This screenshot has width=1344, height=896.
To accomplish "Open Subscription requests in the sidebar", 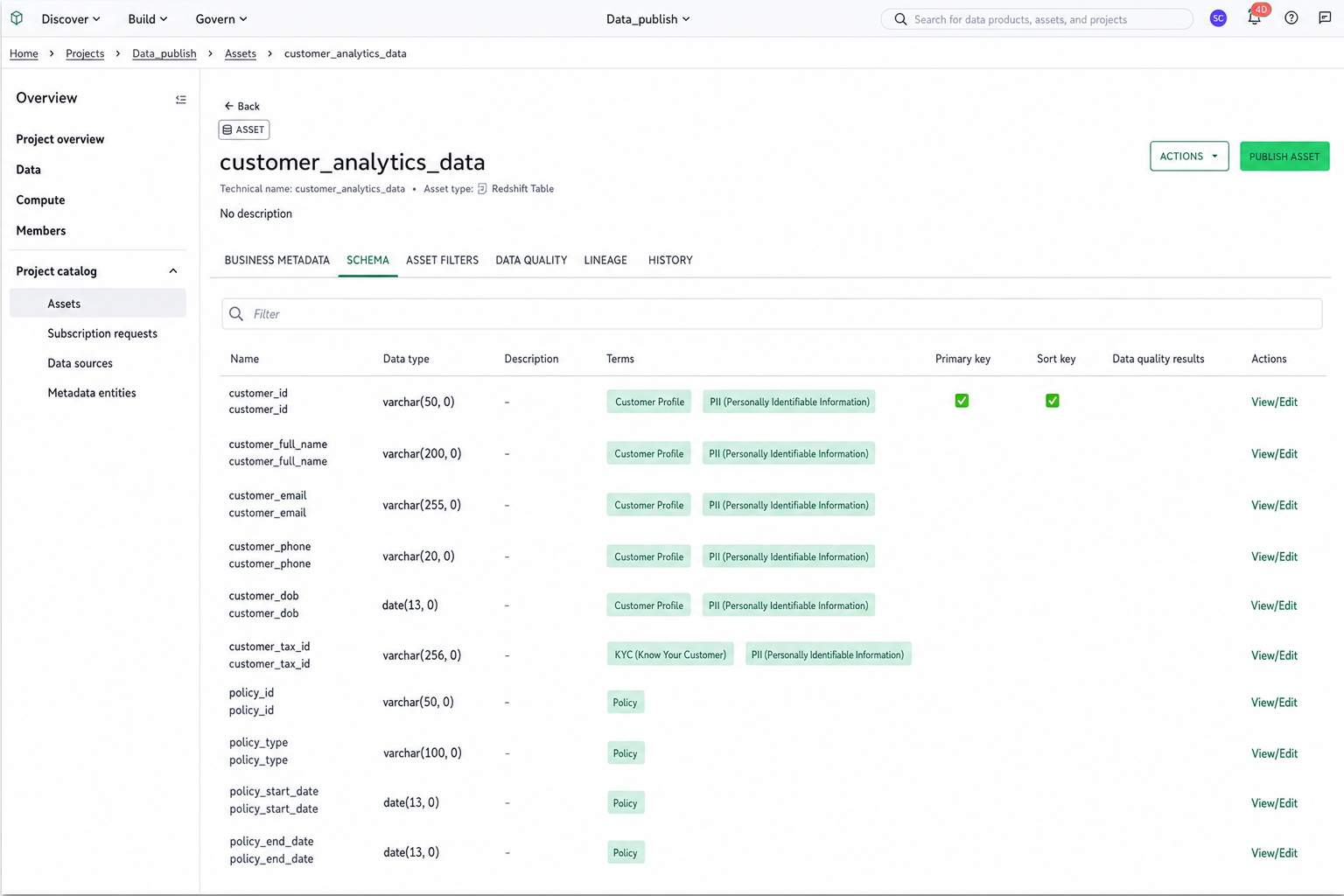I will click(102, 333).
